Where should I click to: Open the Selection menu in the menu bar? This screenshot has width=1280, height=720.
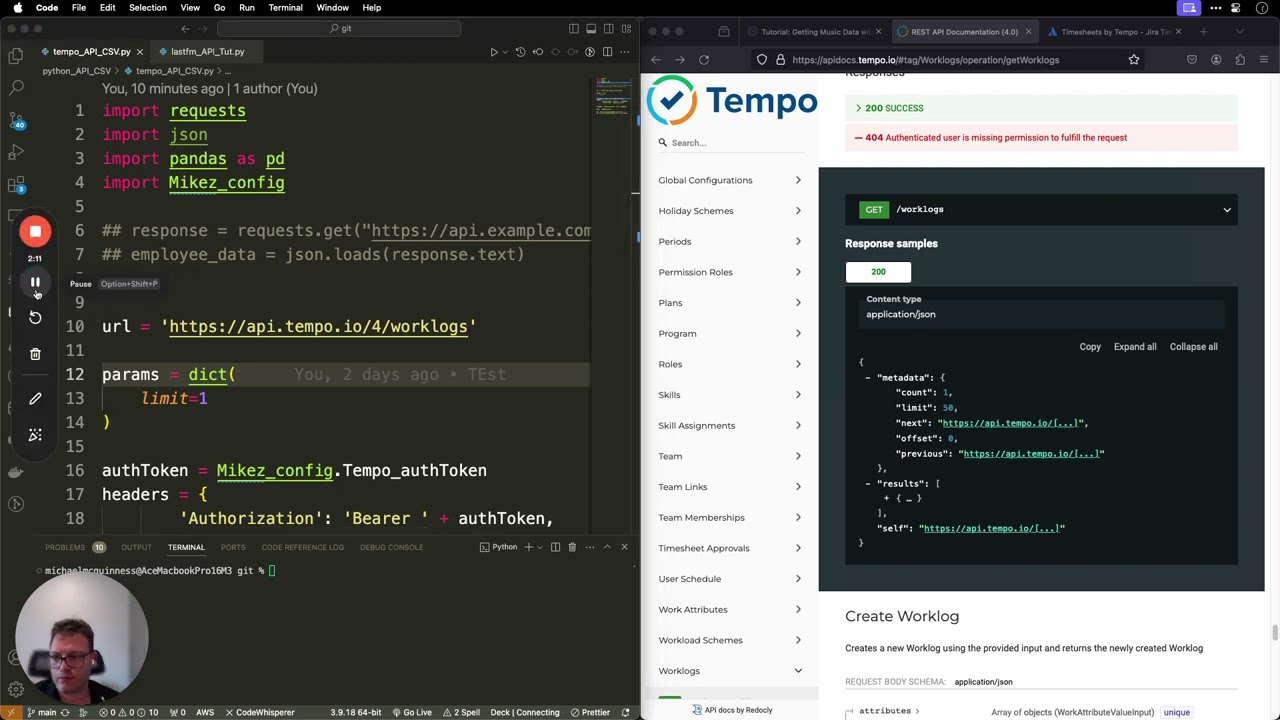(147, 8)
